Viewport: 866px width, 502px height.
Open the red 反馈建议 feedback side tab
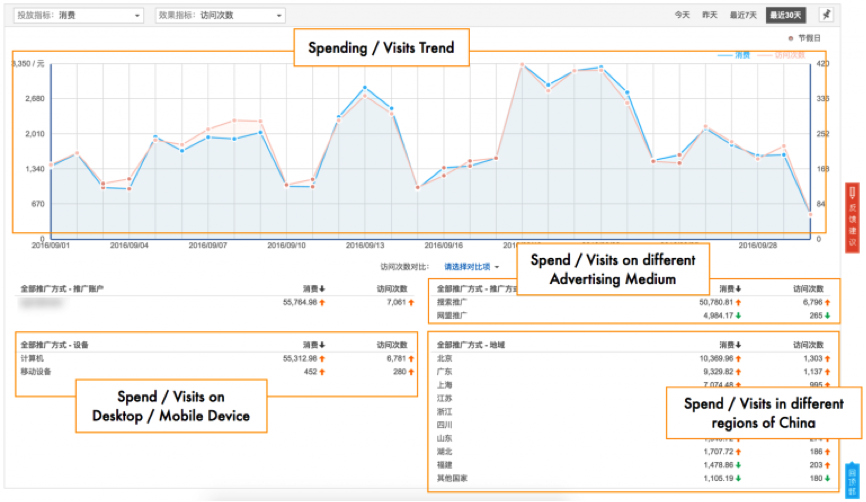click(852, 215)
